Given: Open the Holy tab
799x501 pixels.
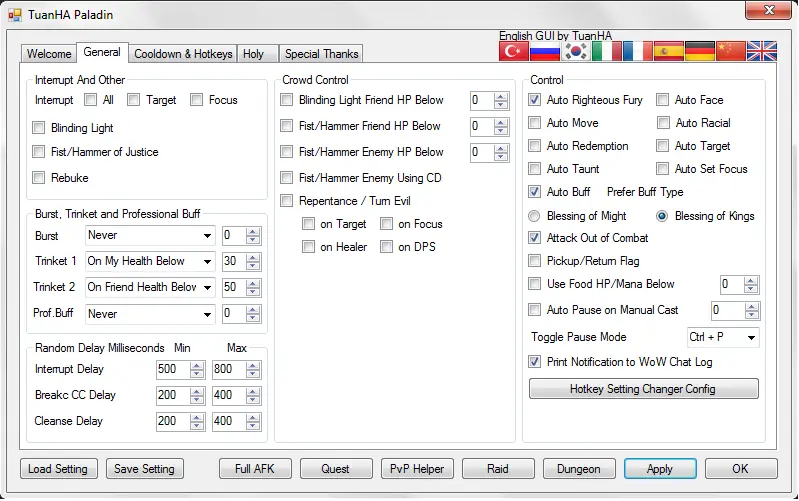Looking at the screenshot, I should (258, 54).
